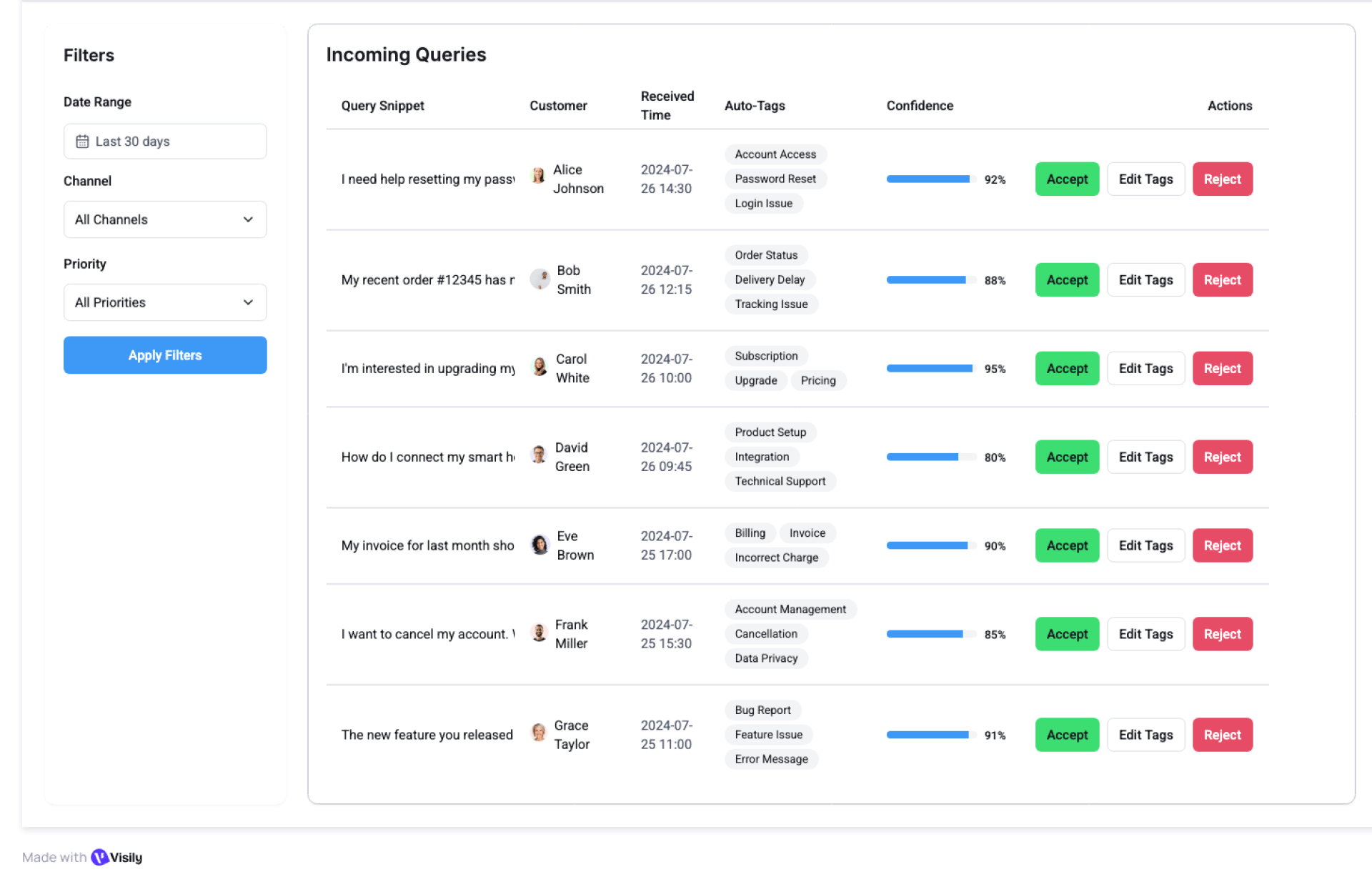Click Carol White's avatar
1372x892 pixels.
540,367
